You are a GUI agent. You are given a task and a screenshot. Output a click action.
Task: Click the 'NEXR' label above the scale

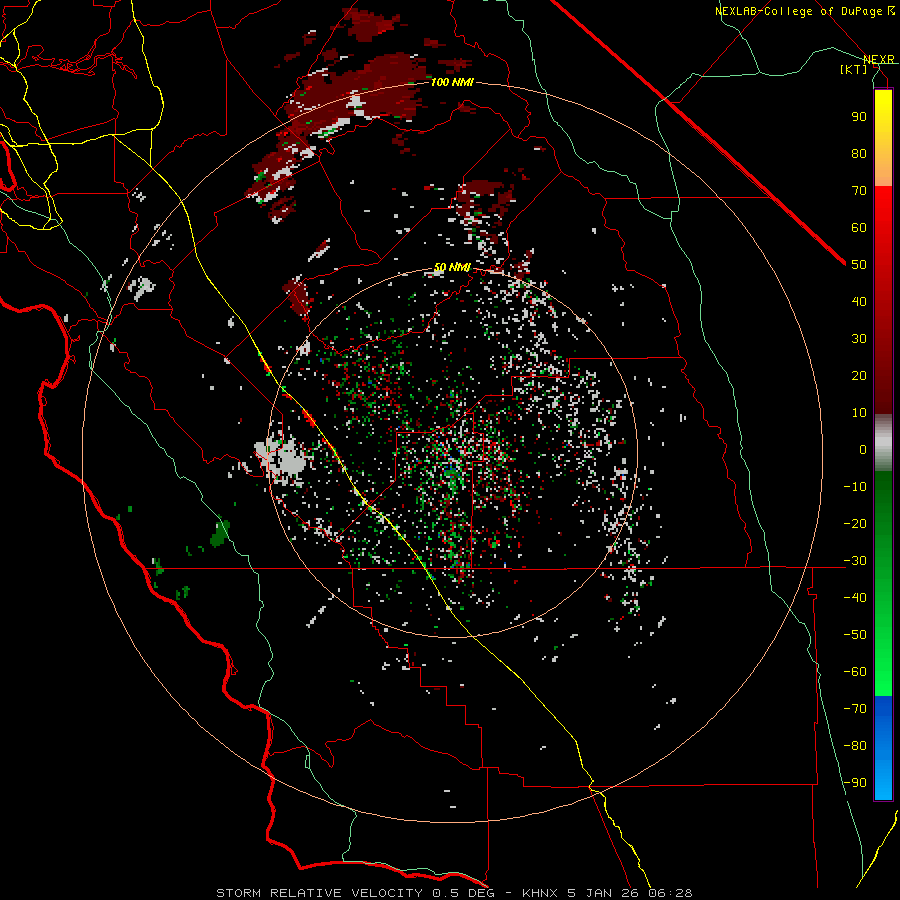[879, 60]
